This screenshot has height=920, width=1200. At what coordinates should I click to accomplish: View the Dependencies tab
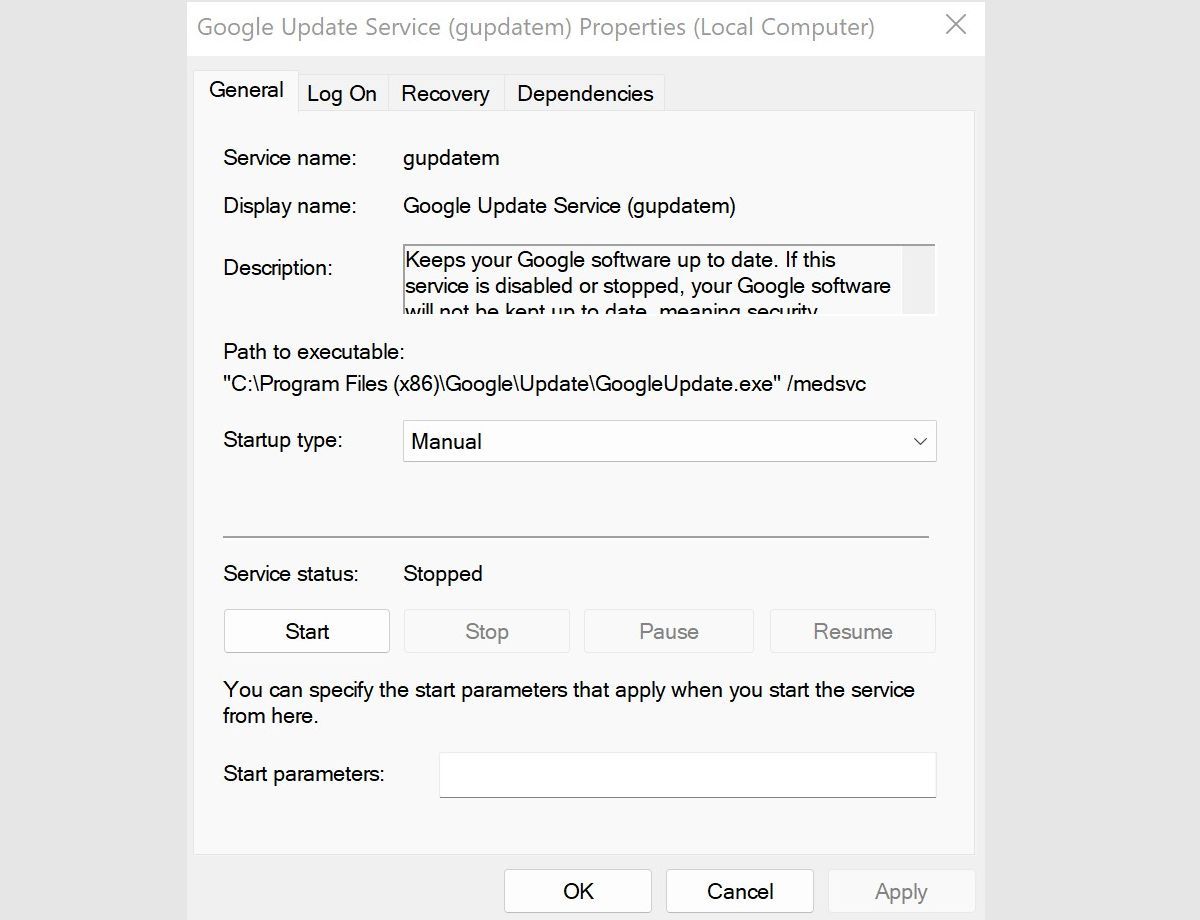click(x=584, y=93)
